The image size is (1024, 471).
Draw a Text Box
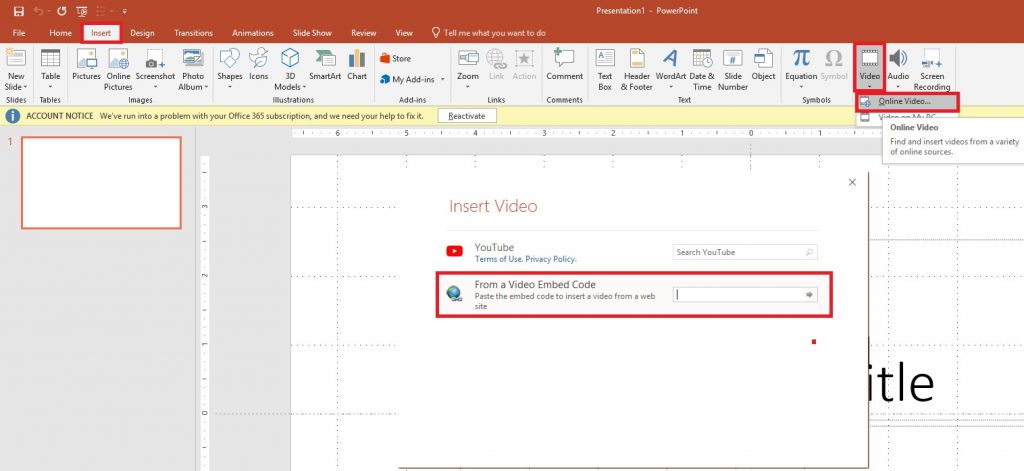coord(605,69)
